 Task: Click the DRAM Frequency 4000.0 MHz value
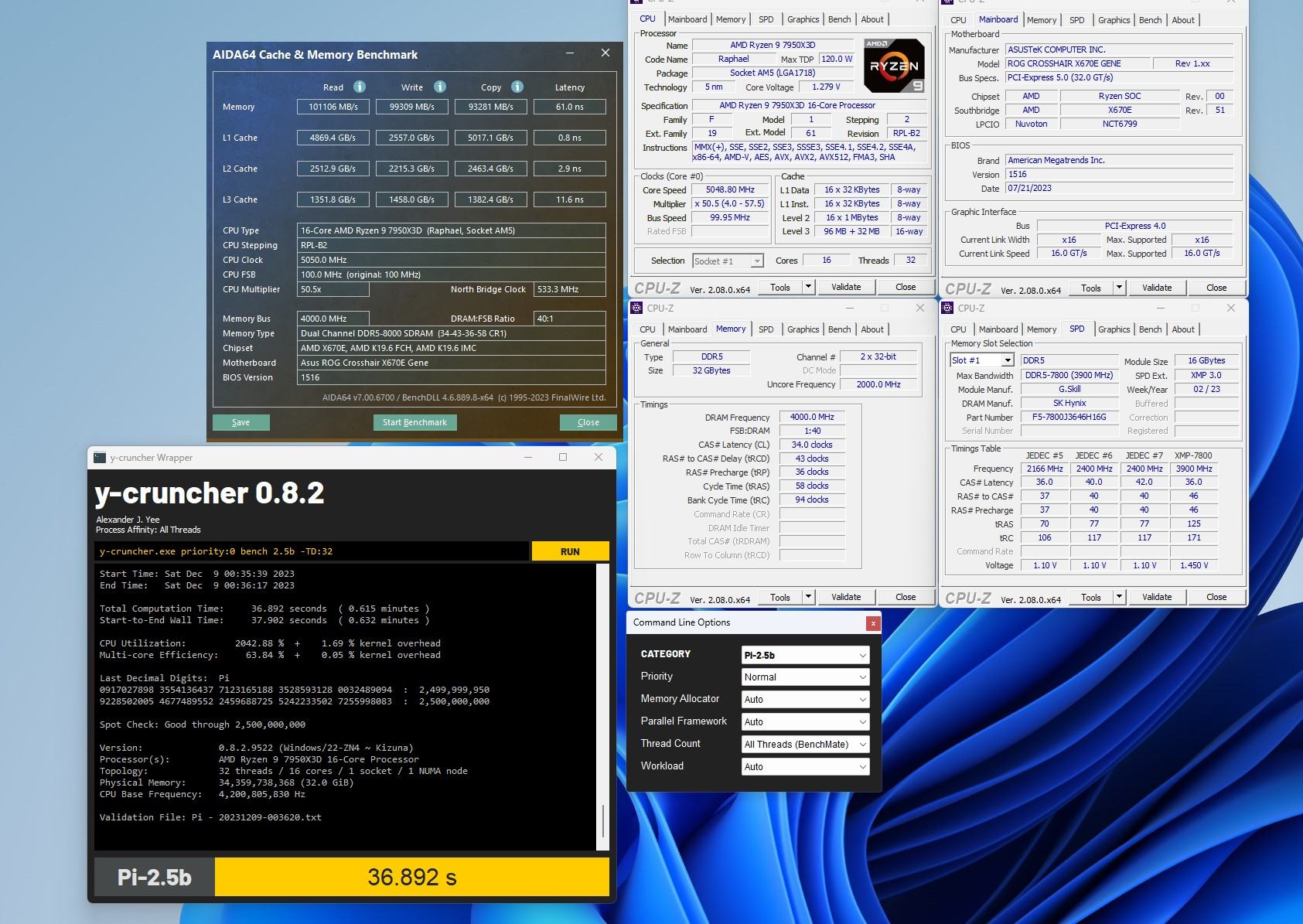click(x=812, y=417)
